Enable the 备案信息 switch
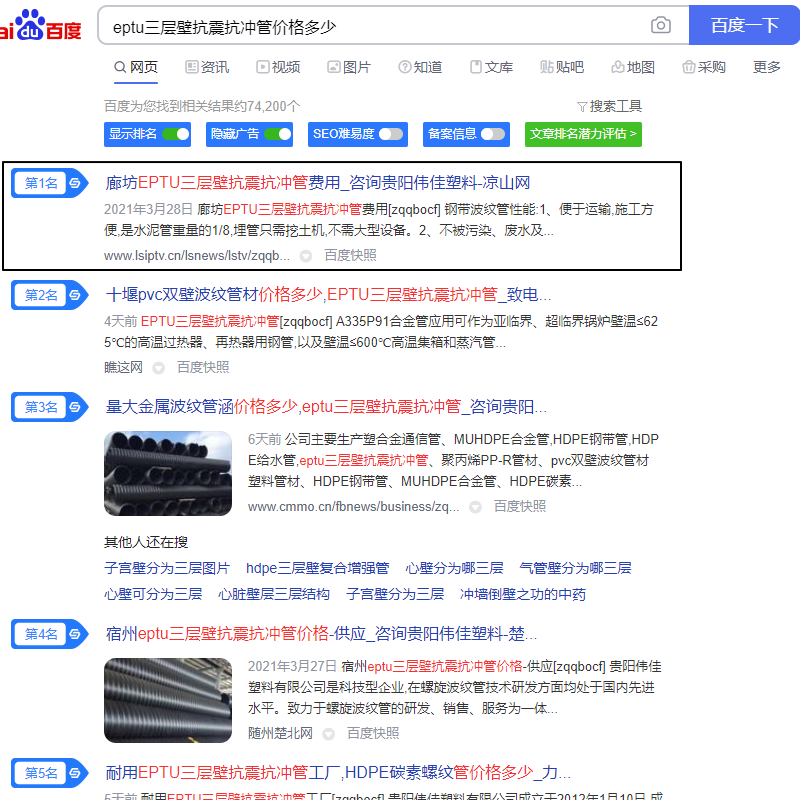This screenshot has width=800, height=800. pos(493,134)
